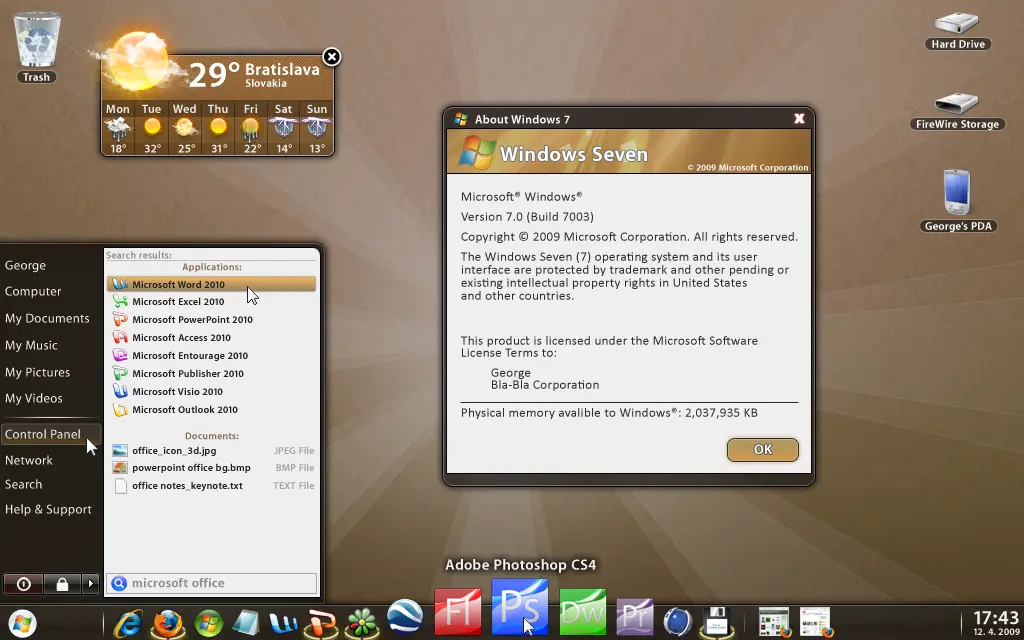Launch ICQ flower icon in the dock

pyautogui.click(x=361, y=623)
